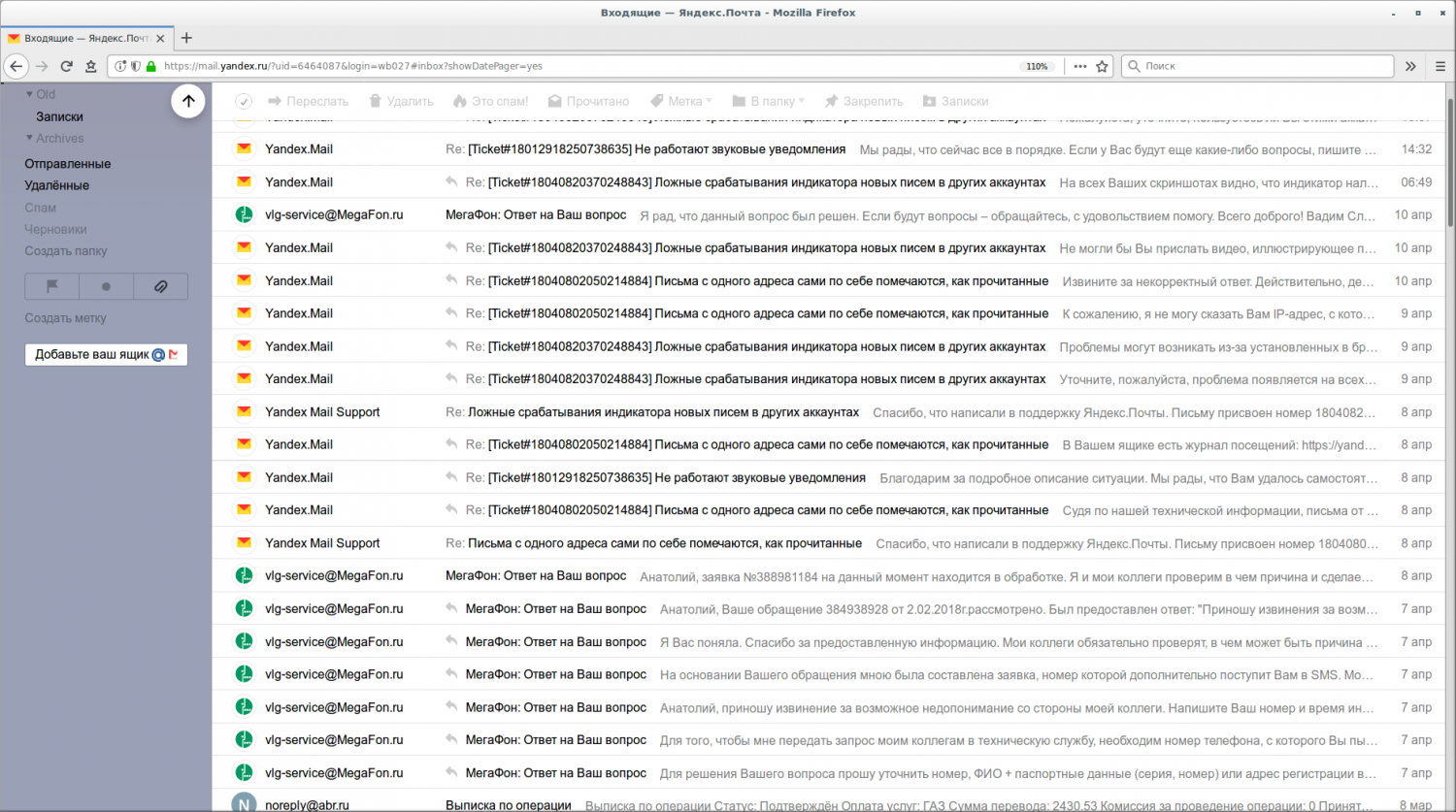Click the Yandex.Mail avatar in the 06:49 message row
The width and height of the screenshot is (1456, 812).
point(245,181)
